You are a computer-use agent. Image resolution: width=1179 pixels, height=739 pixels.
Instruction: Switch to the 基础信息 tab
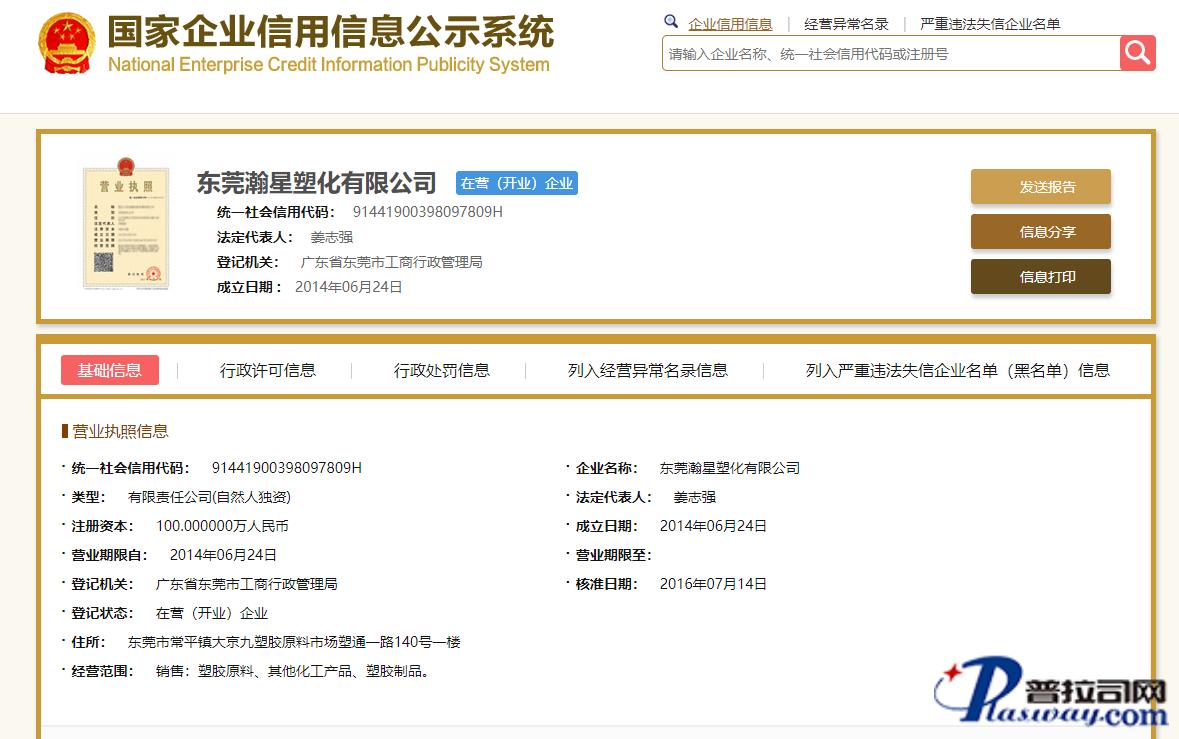tap(110, 370)
